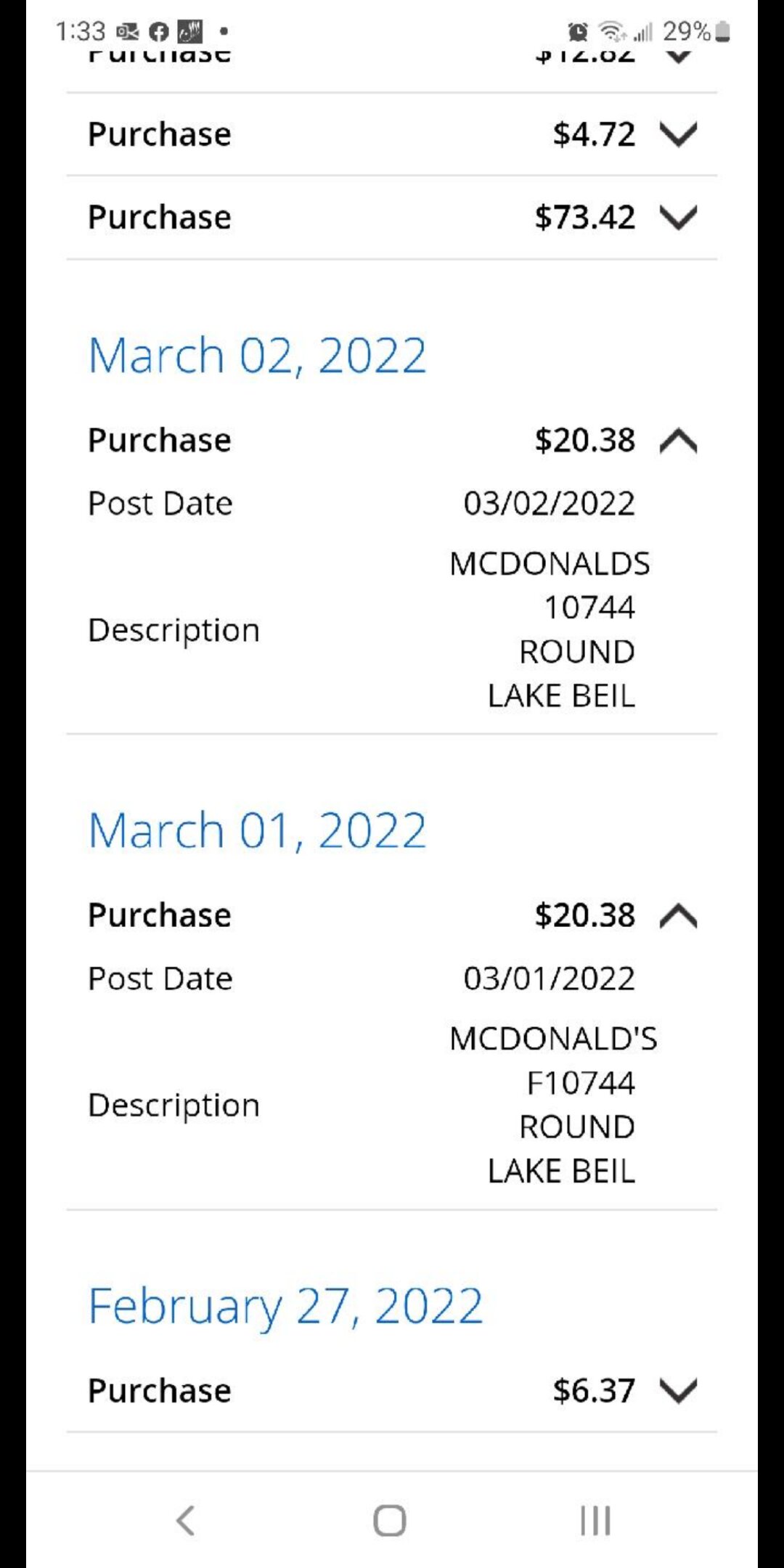Expand the $6.37 purchase chevron
This screenshot has height=1568, width=784.
(x=678, y=1391)
